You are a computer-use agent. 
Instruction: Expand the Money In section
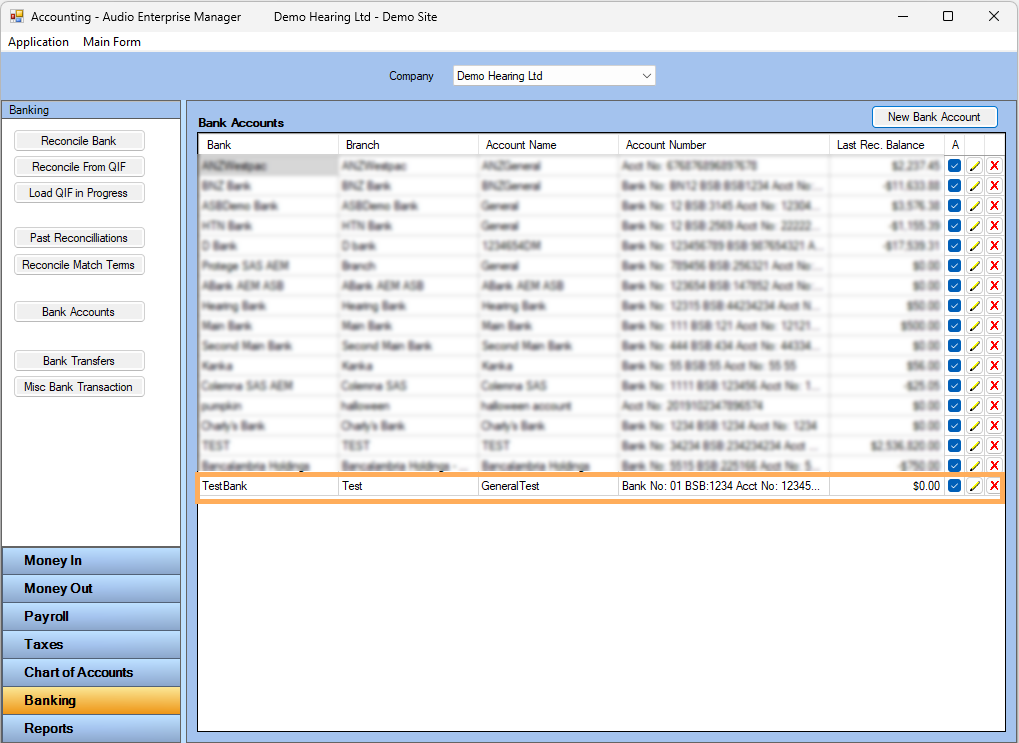pyautogui.click(x=91, y=561)
